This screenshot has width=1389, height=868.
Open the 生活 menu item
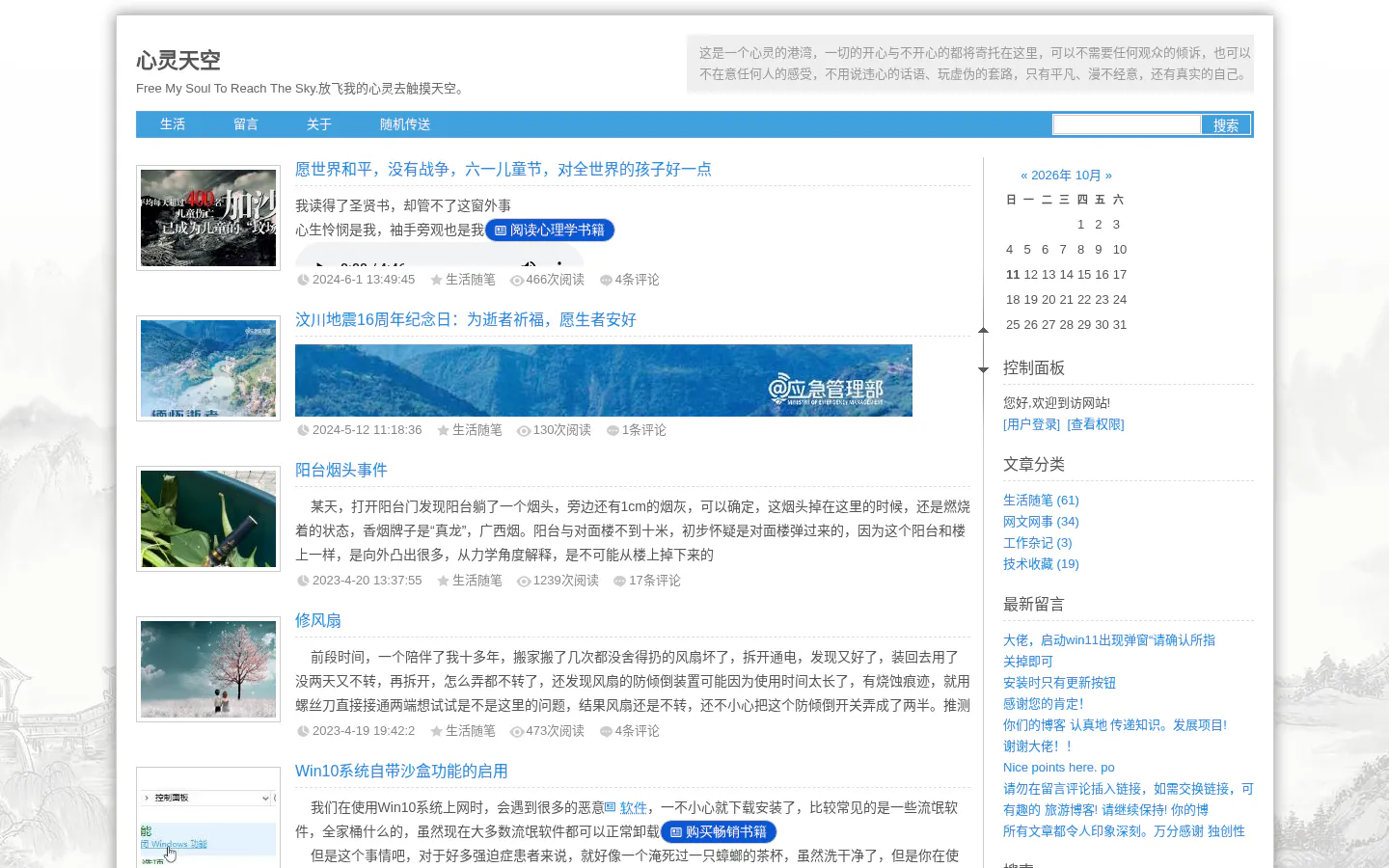[173, 124]
